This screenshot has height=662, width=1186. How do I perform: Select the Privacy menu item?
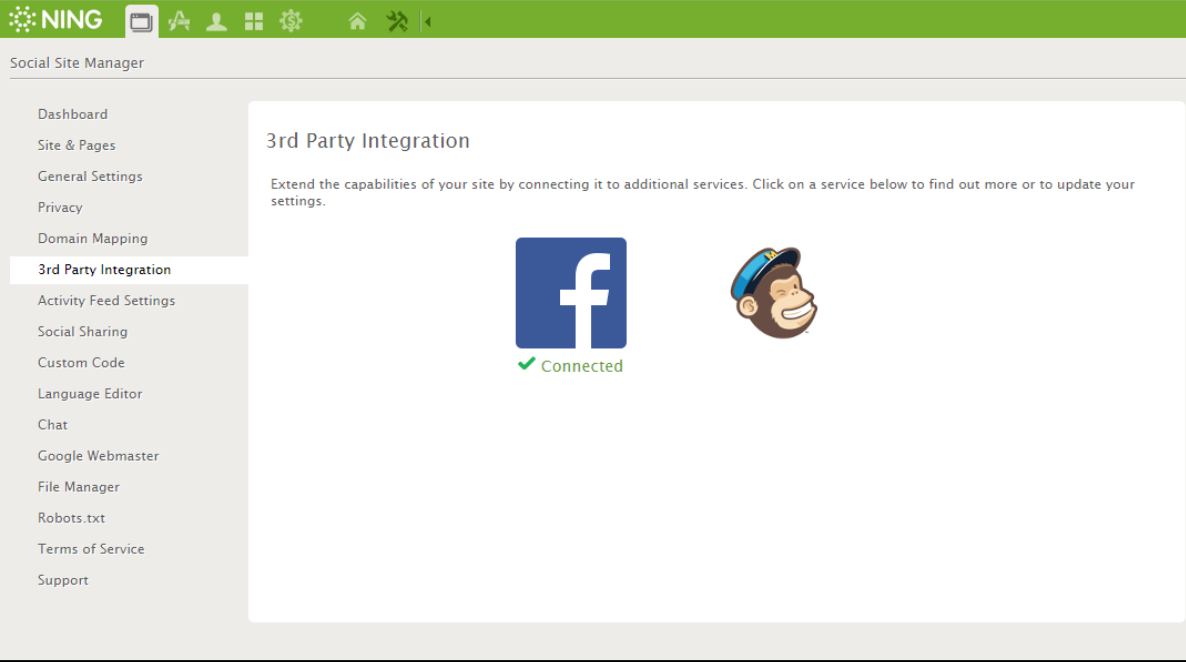point(60,207)
